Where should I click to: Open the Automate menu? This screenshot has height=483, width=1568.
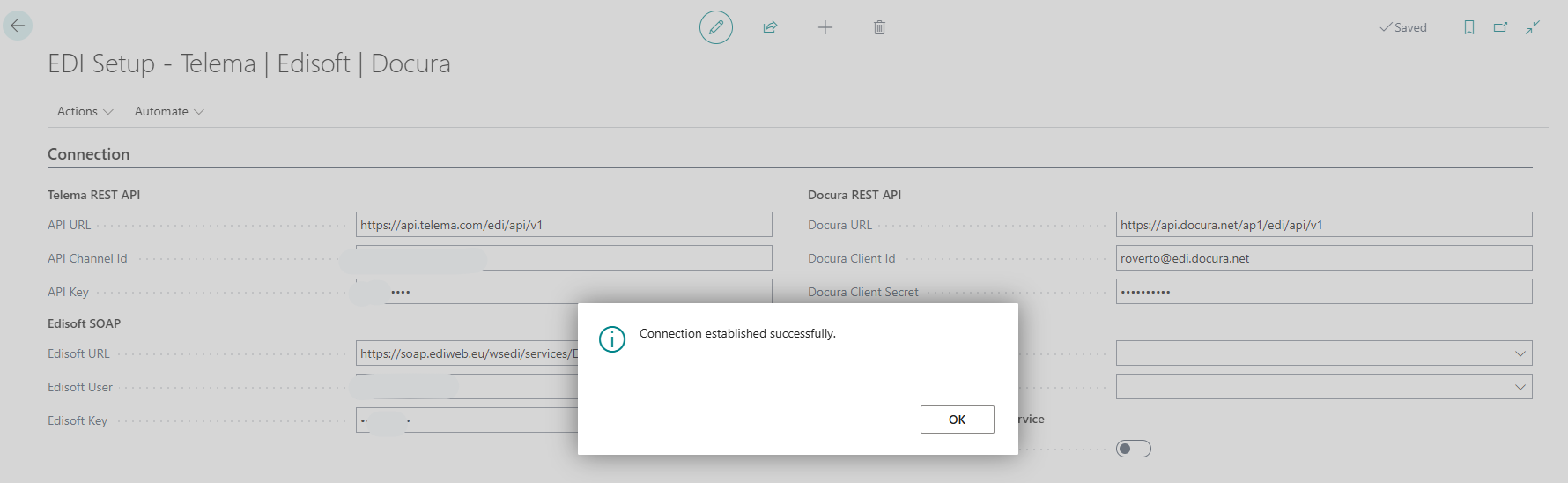pyautogui.click(x=169, y=111)
